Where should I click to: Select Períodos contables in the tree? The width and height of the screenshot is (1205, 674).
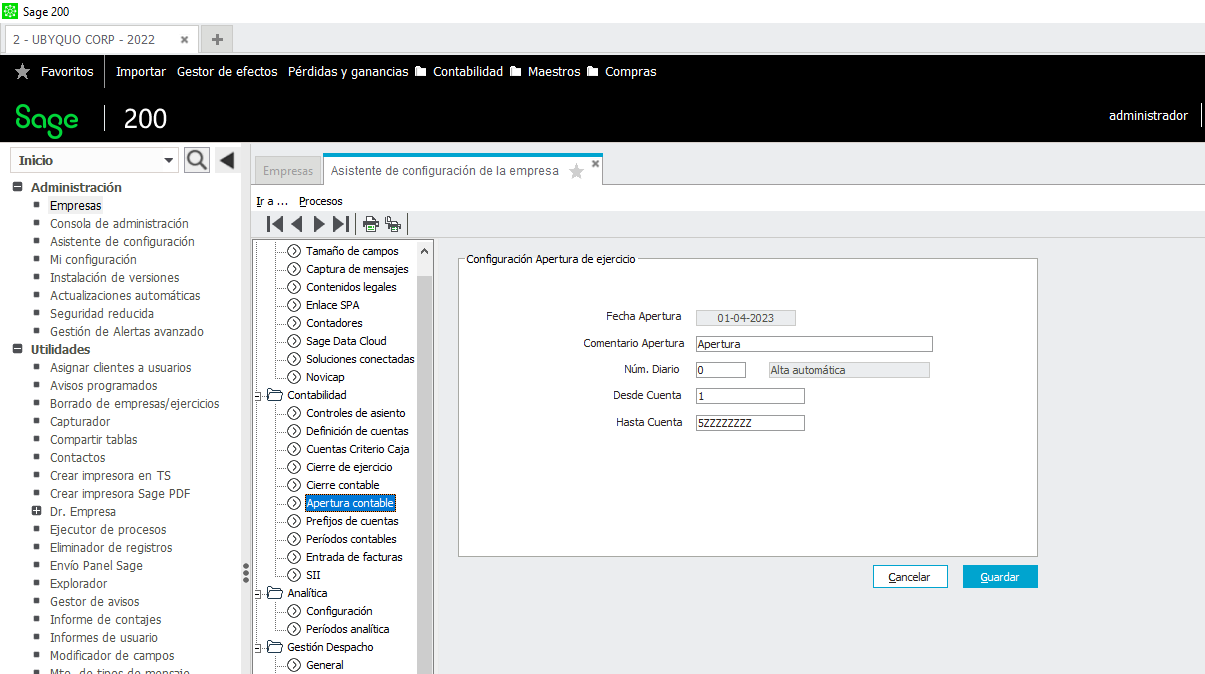351,539
